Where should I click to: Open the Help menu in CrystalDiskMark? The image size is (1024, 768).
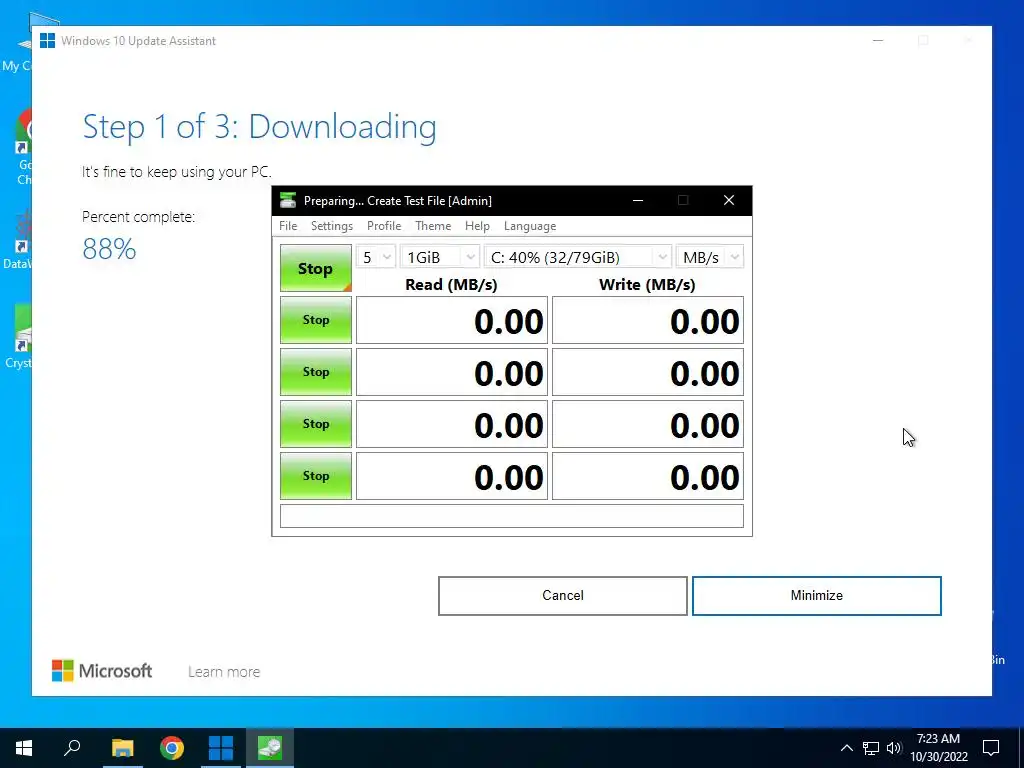477,226
